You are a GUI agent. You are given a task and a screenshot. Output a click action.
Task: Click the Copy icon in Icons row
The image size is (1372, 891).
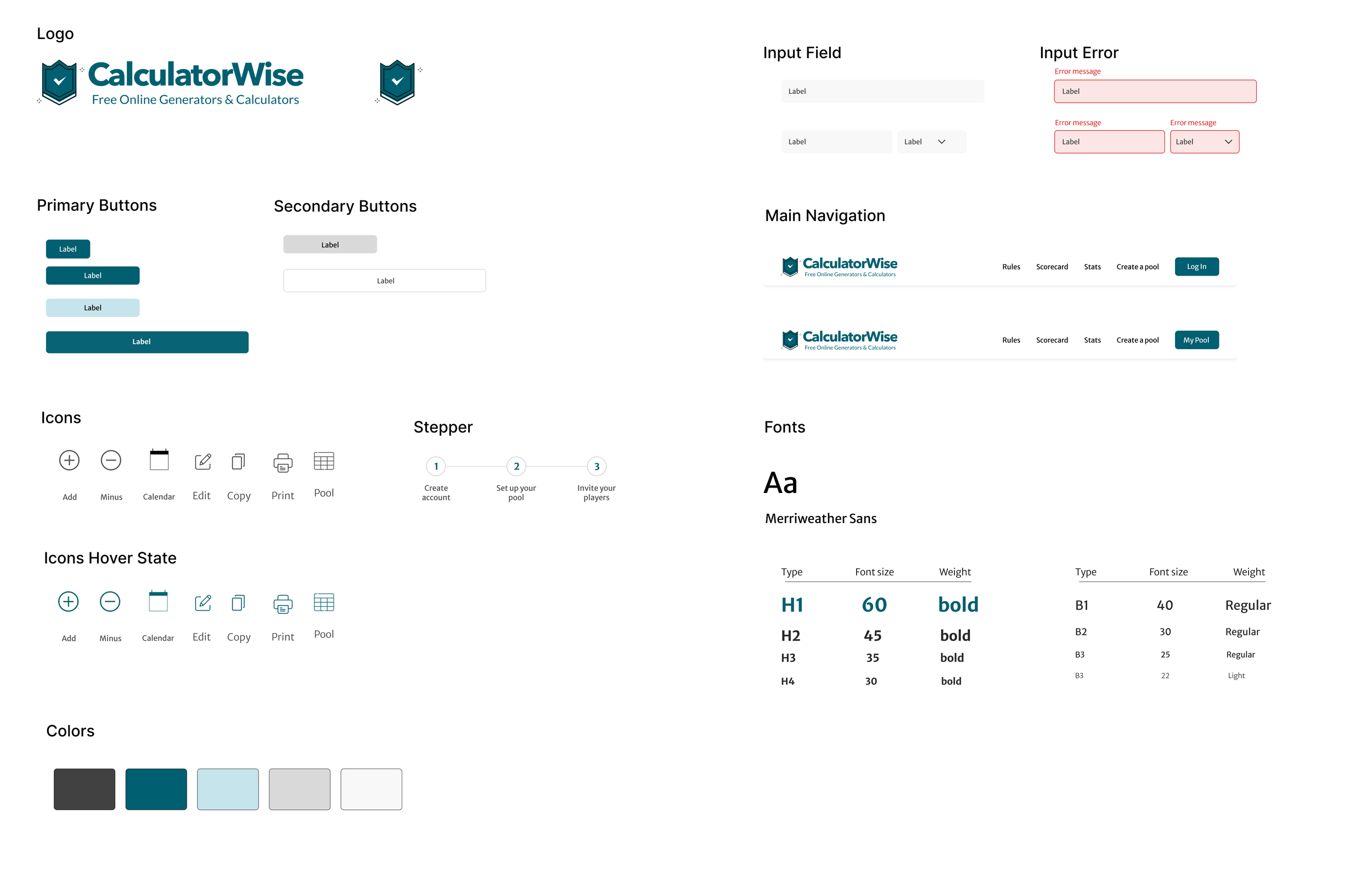pyautogui.click(x=238, y=461)
